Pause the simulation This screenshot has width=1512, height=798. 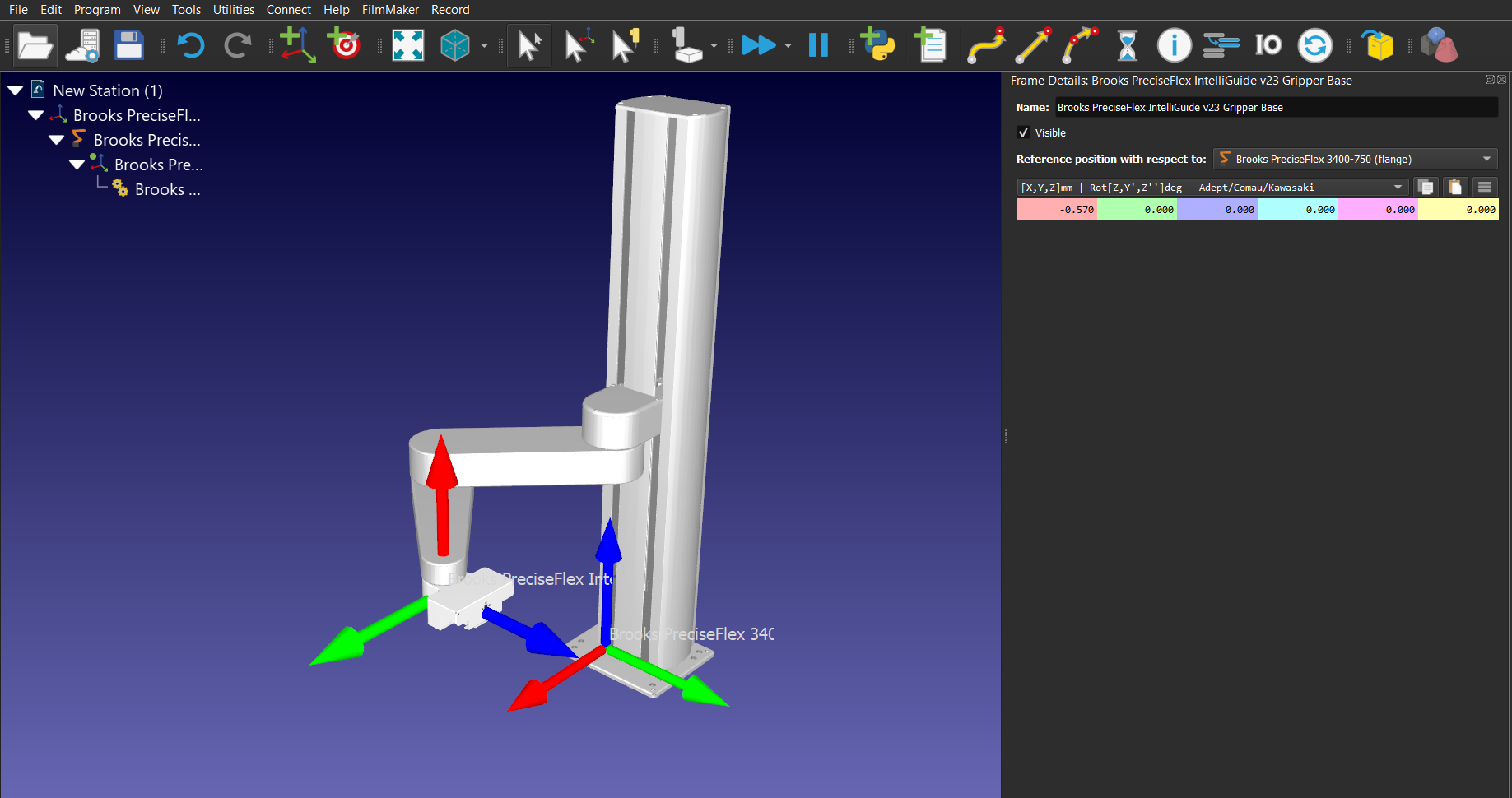coord(817,45)
